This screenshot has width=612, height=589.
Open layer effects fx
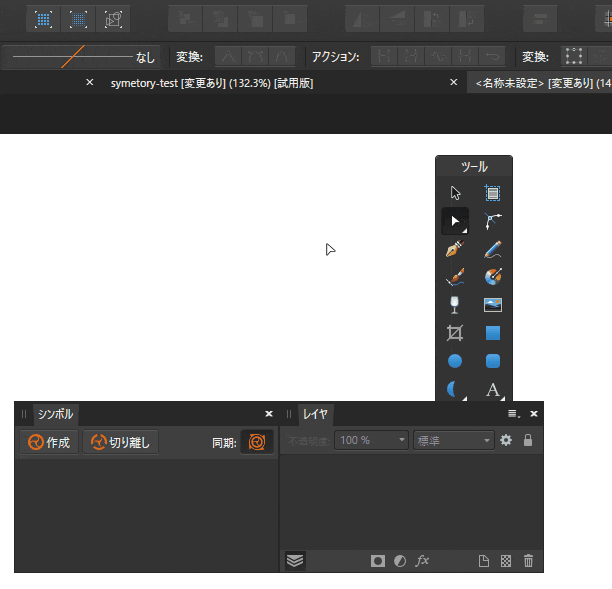tap(422, 561)
